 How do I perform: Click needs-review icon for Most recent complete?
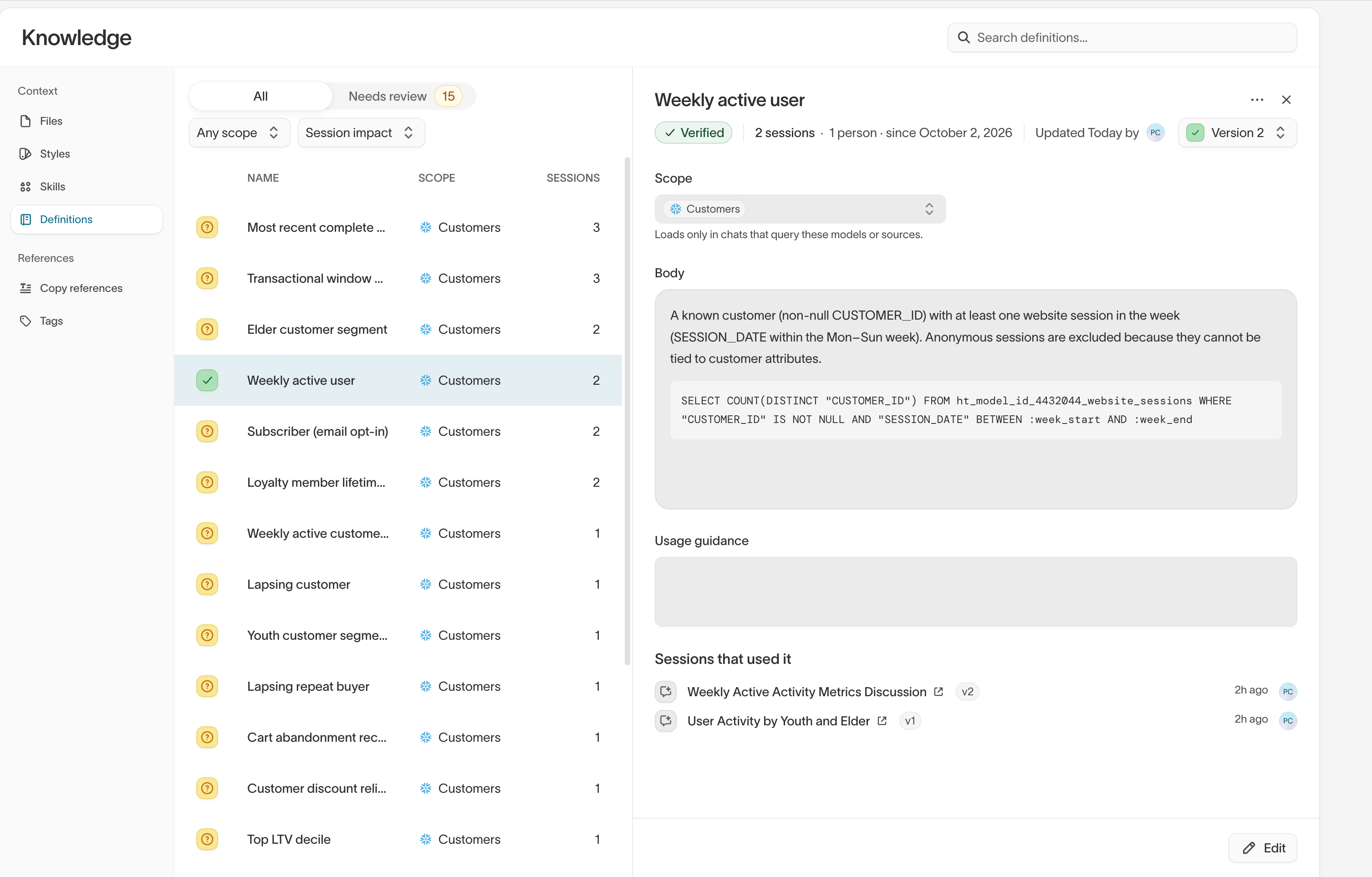pyautogui.click(x=207, y=227)
